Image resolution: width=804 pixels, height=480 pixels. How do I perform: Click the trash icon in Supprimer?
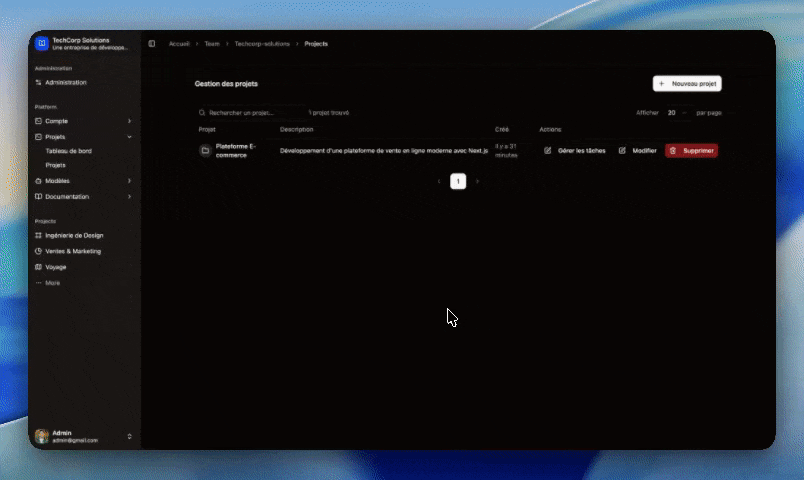pyautogui.click(x=673, y=151)
